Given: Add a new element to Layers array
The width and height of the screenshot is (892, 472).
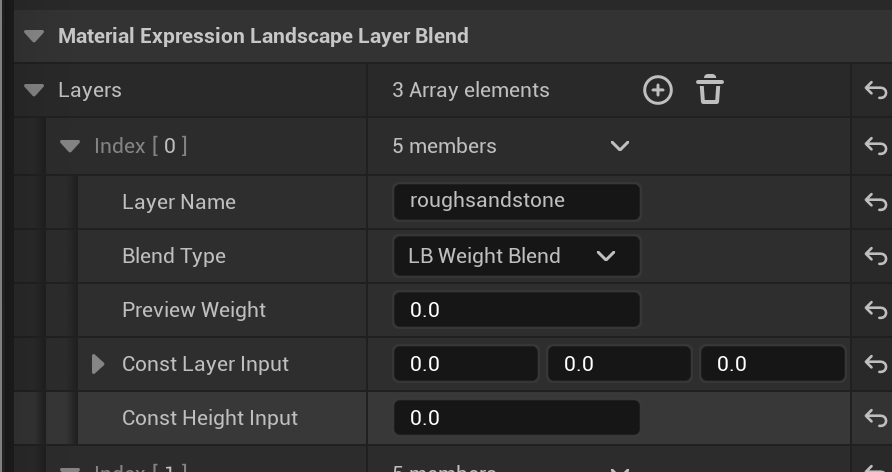Looking at the screenshot, I should pyautogui.click(x=657, y=91).
